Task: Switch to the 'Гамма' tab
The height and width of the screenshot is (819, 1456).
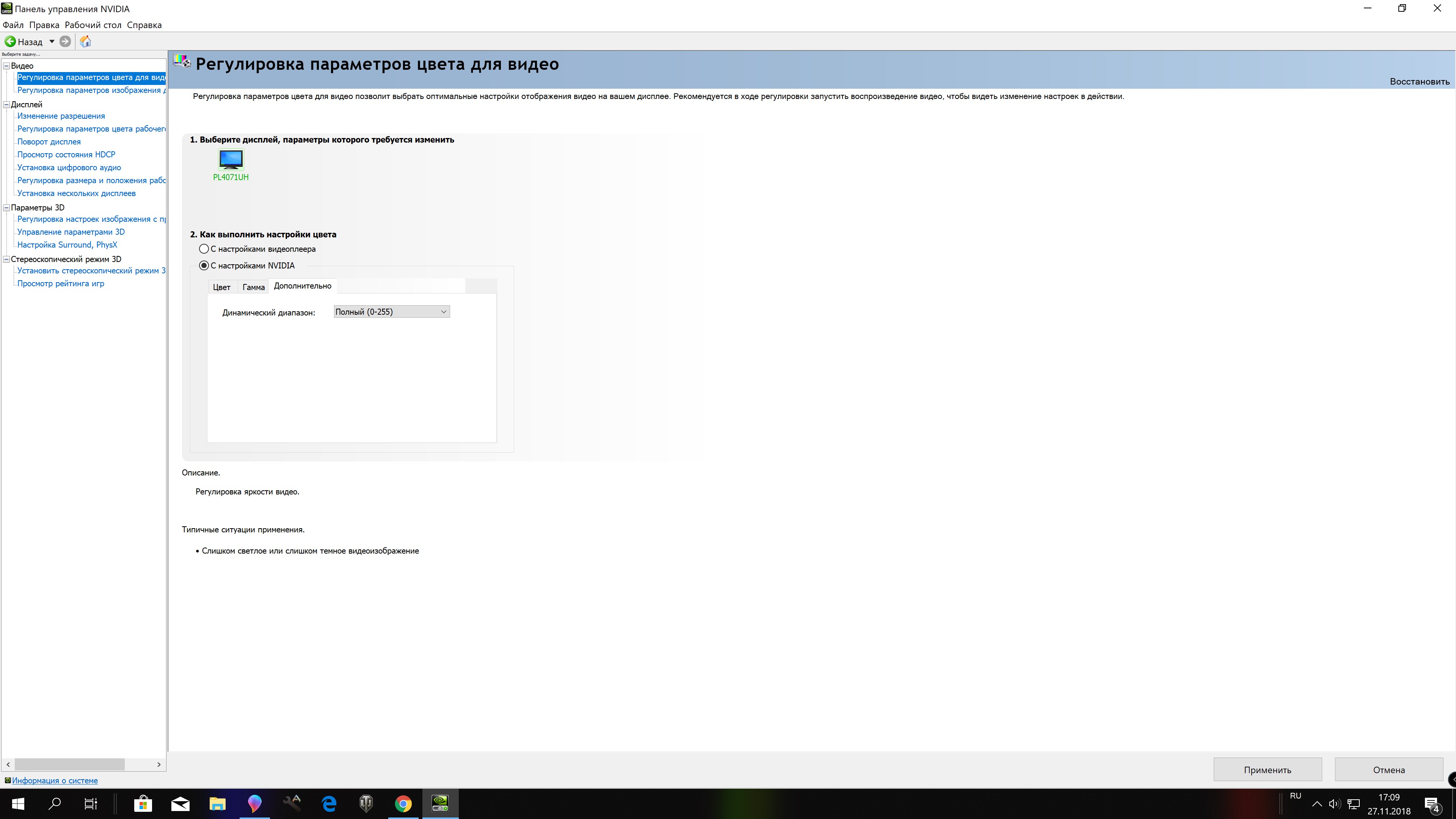Action: point(253,287)
